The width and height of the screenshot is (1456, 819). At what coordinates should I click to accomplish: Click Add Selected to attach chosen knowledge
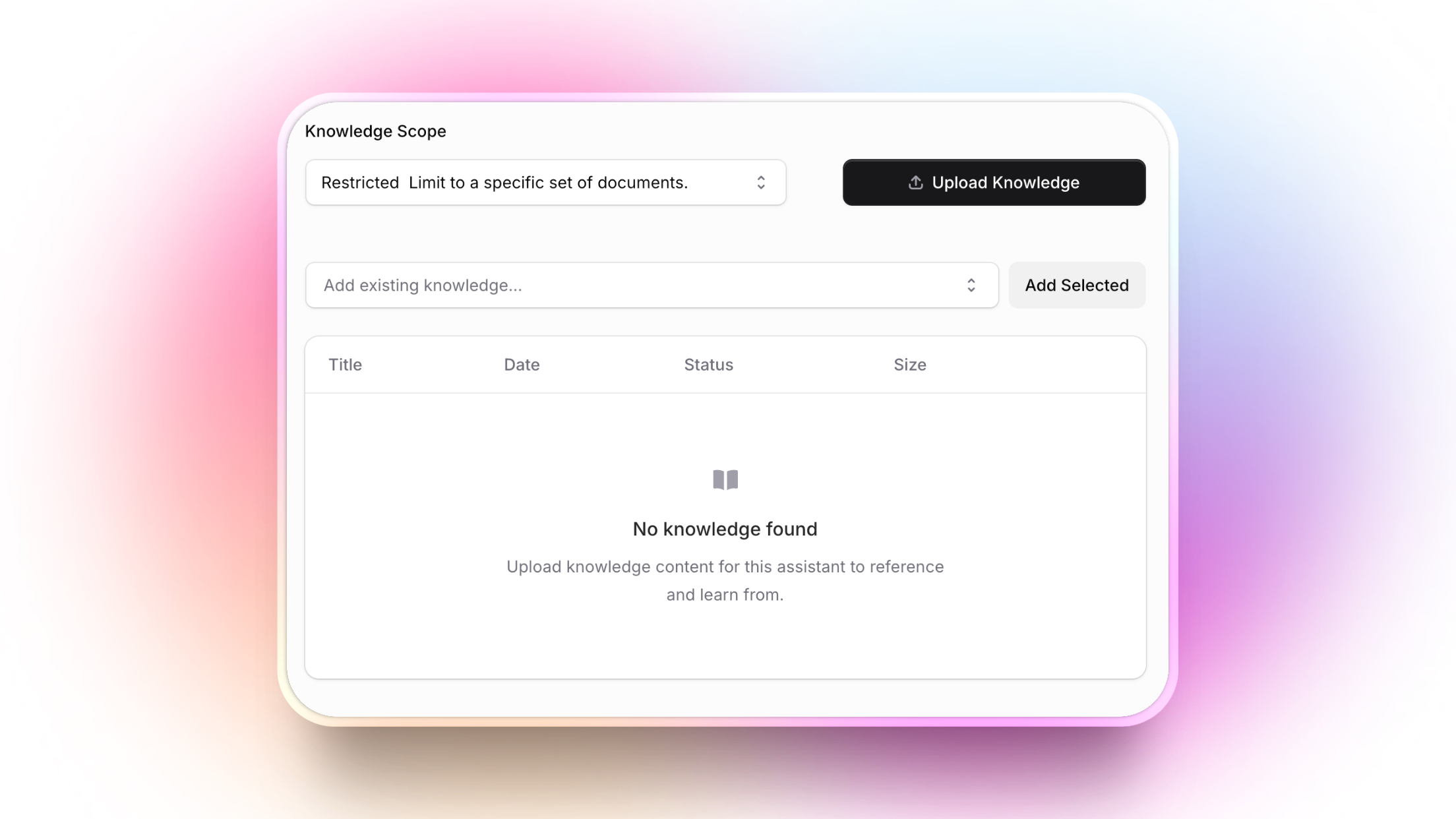1076,285
